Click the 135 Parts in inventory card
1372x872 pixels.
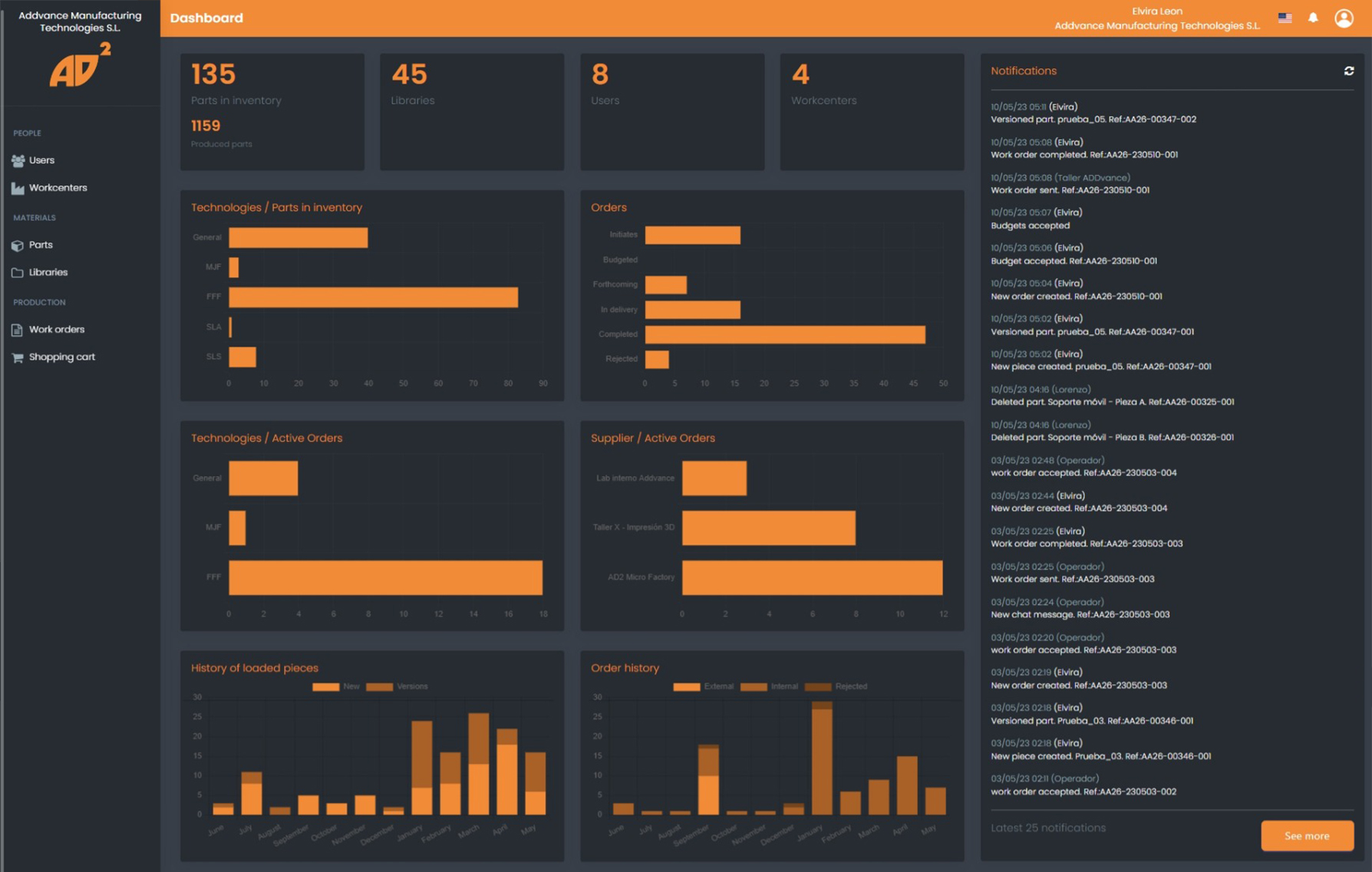coord(272,111)
